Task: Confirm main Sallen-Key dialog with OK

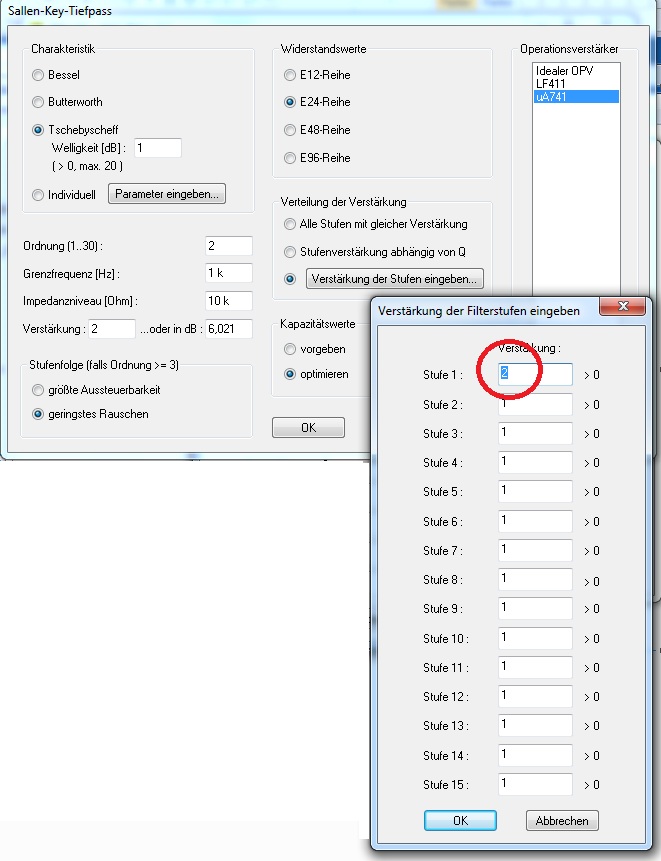Action: coord(309,427)
